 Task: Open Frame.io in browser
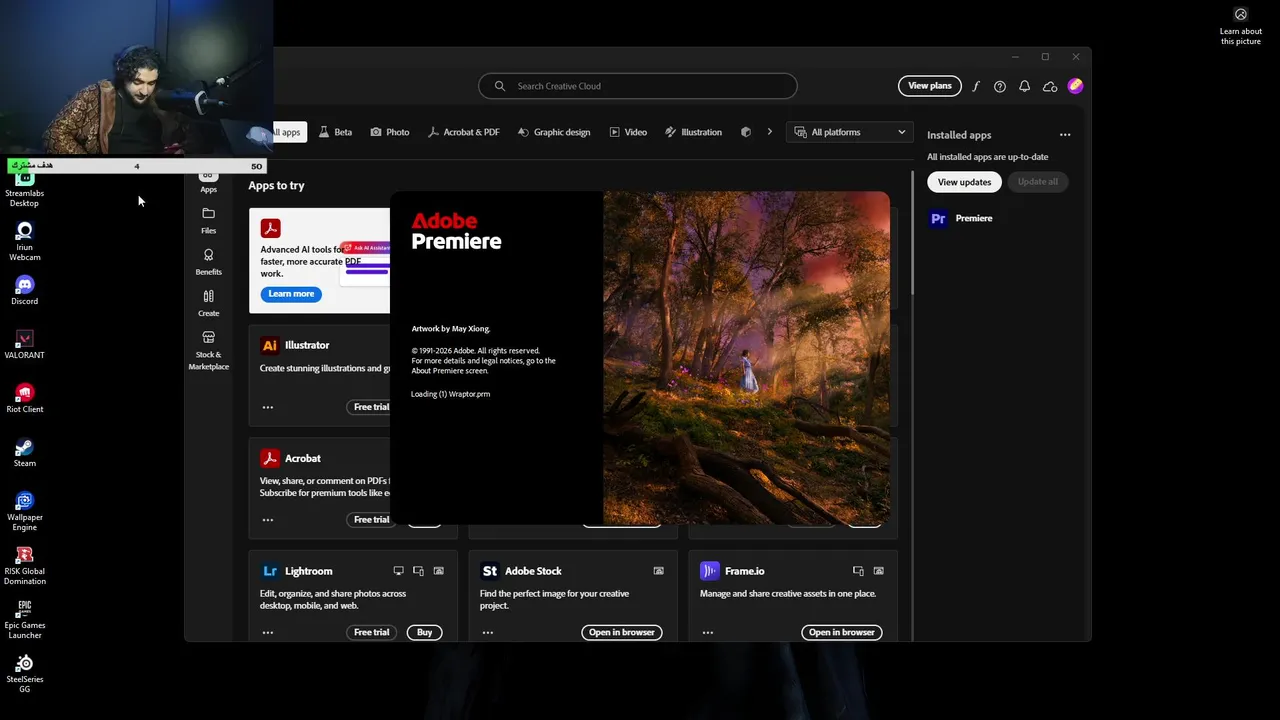coord(842,632)
